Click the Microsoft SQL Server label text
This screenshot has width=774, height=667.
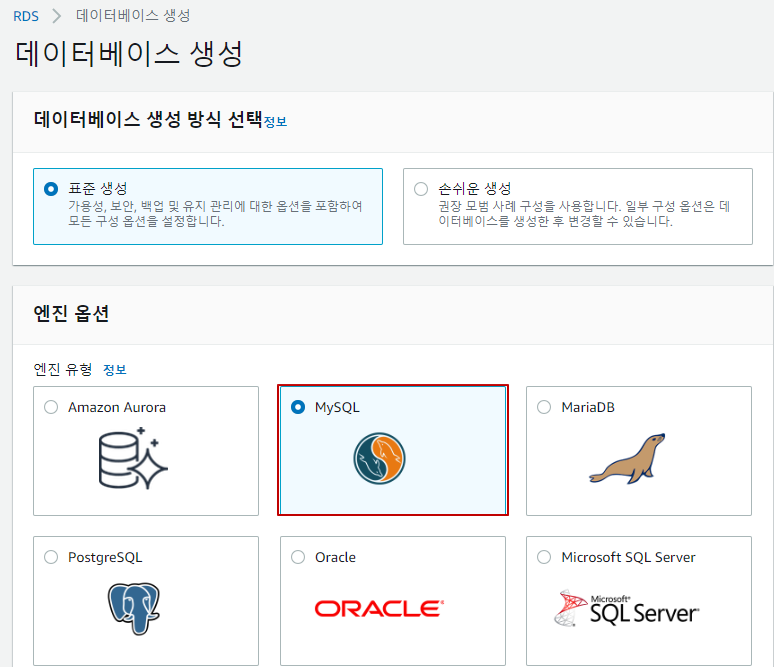pyautogui.click(x=628, y=557)
